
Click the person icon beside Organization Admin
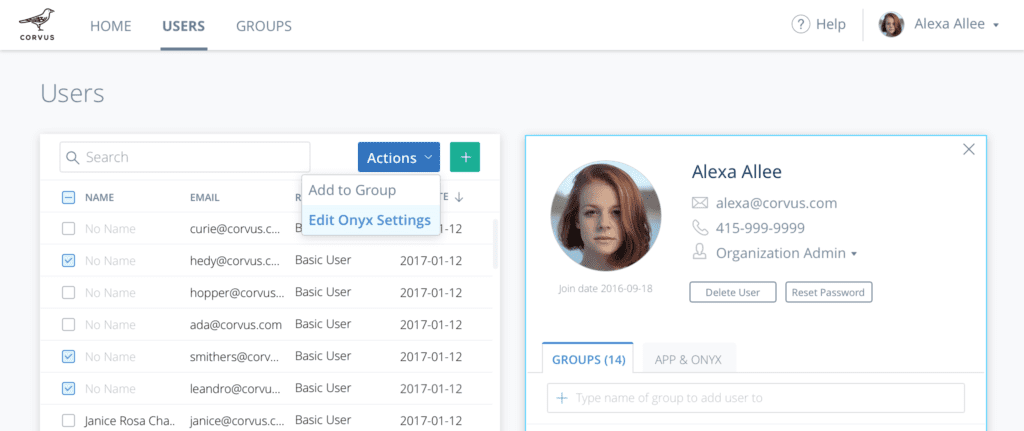699,253
